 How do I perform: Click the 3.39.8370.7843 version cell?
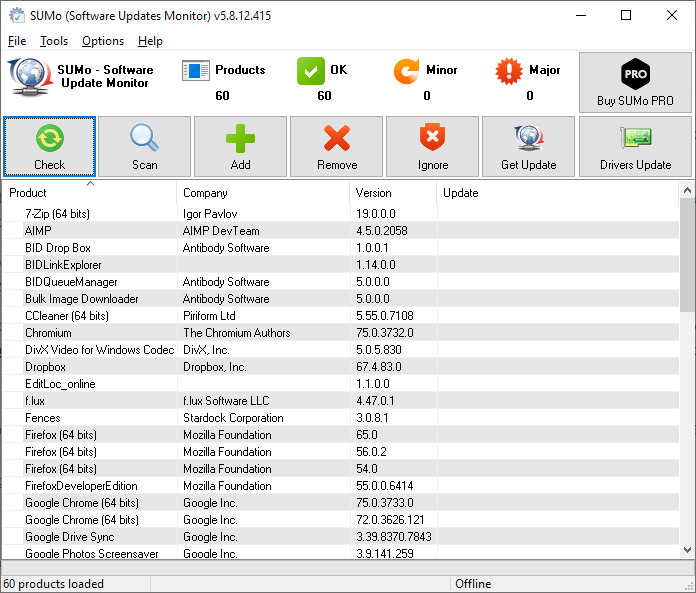click(x=394, y=537)
